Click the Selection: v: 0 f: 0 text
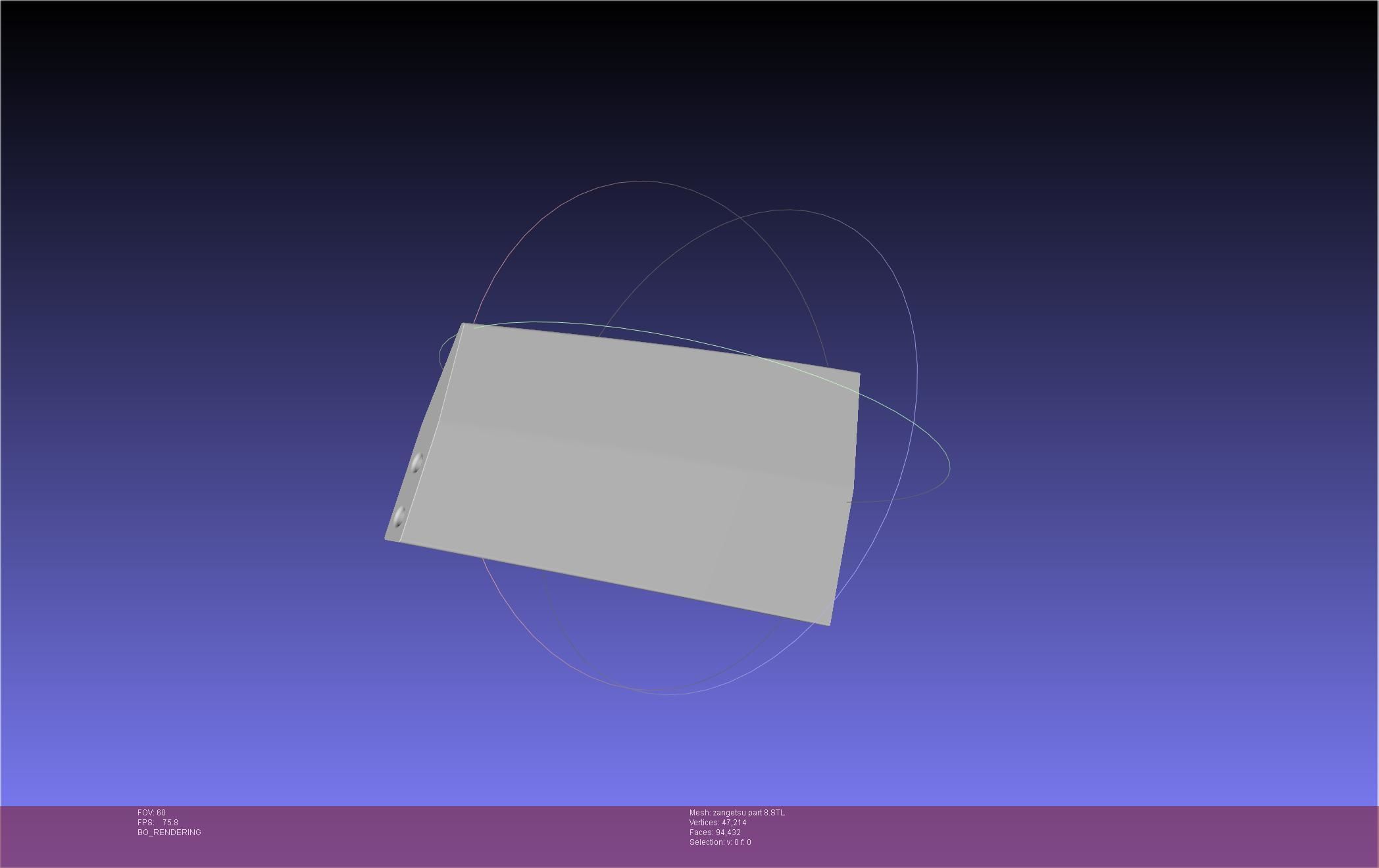The image size is (1379, 868). point(720,842)
